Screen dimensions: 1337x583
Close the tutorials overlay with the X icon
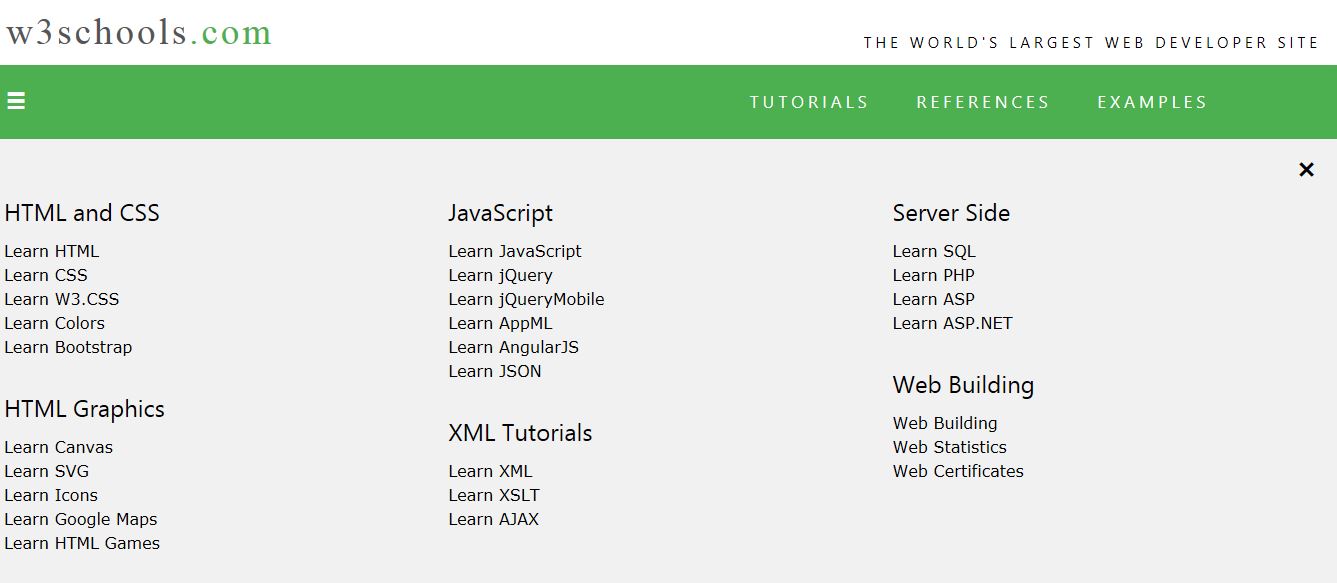[x=1306, y=169]
